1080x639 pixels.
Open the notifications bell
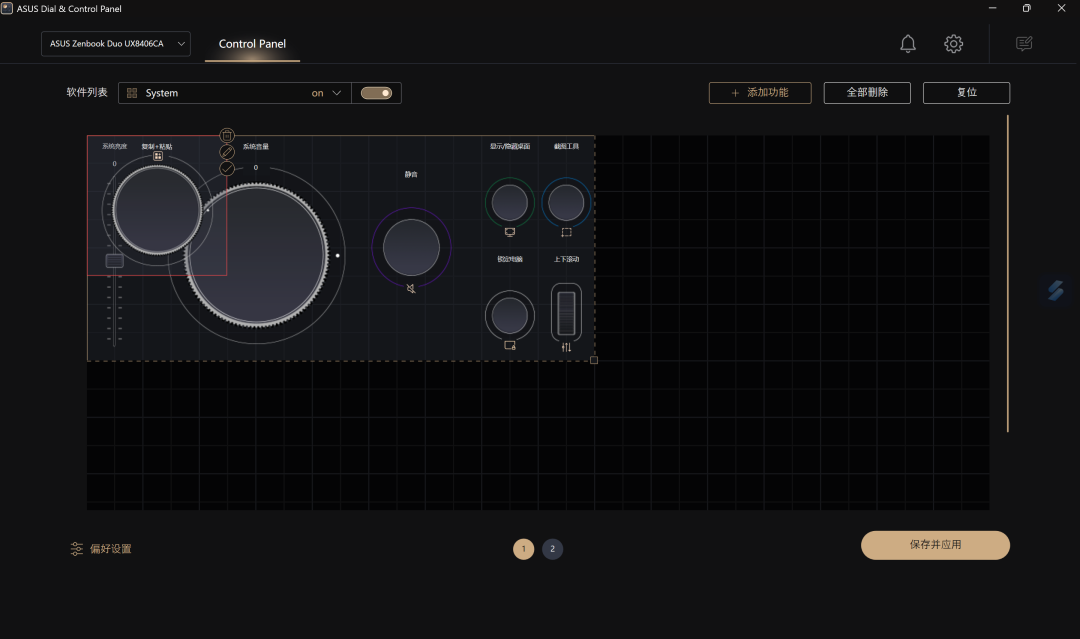click(x=907, y=44)
